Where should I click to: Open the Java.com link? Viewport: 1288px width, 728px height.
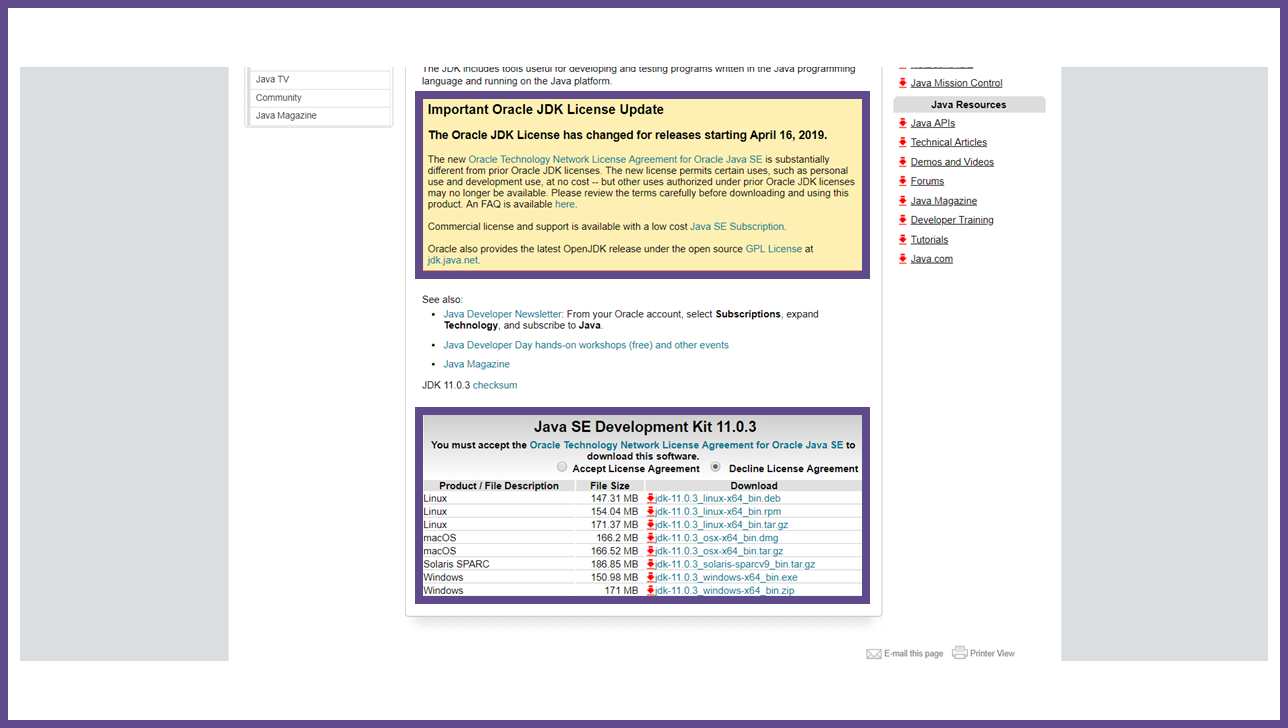932,259
